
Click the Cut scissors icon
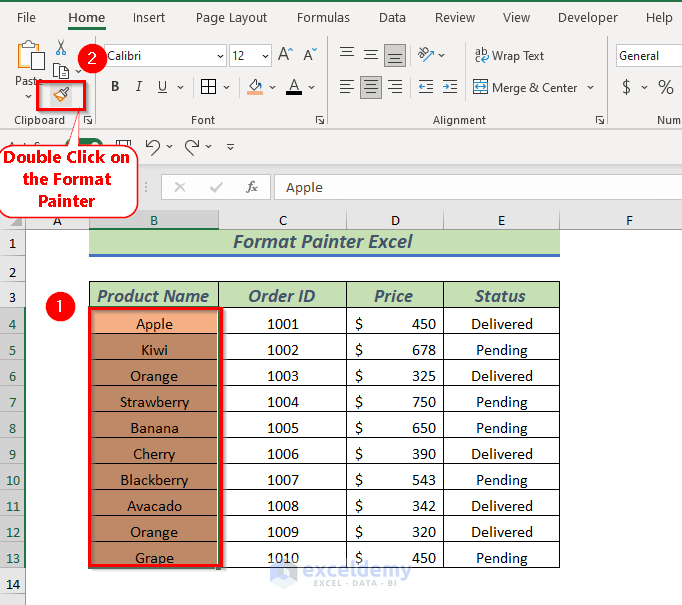point(61,47)
